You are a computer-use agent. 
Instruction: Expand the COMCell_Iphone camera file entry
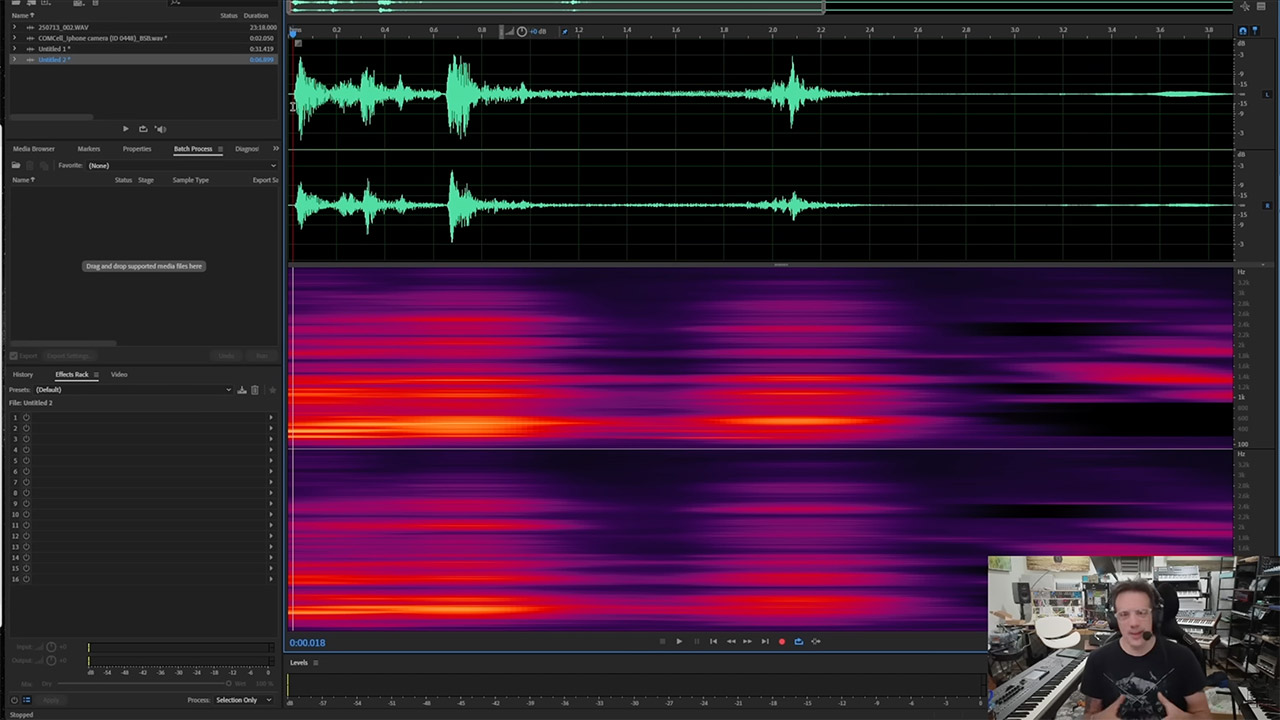point(14,38)
